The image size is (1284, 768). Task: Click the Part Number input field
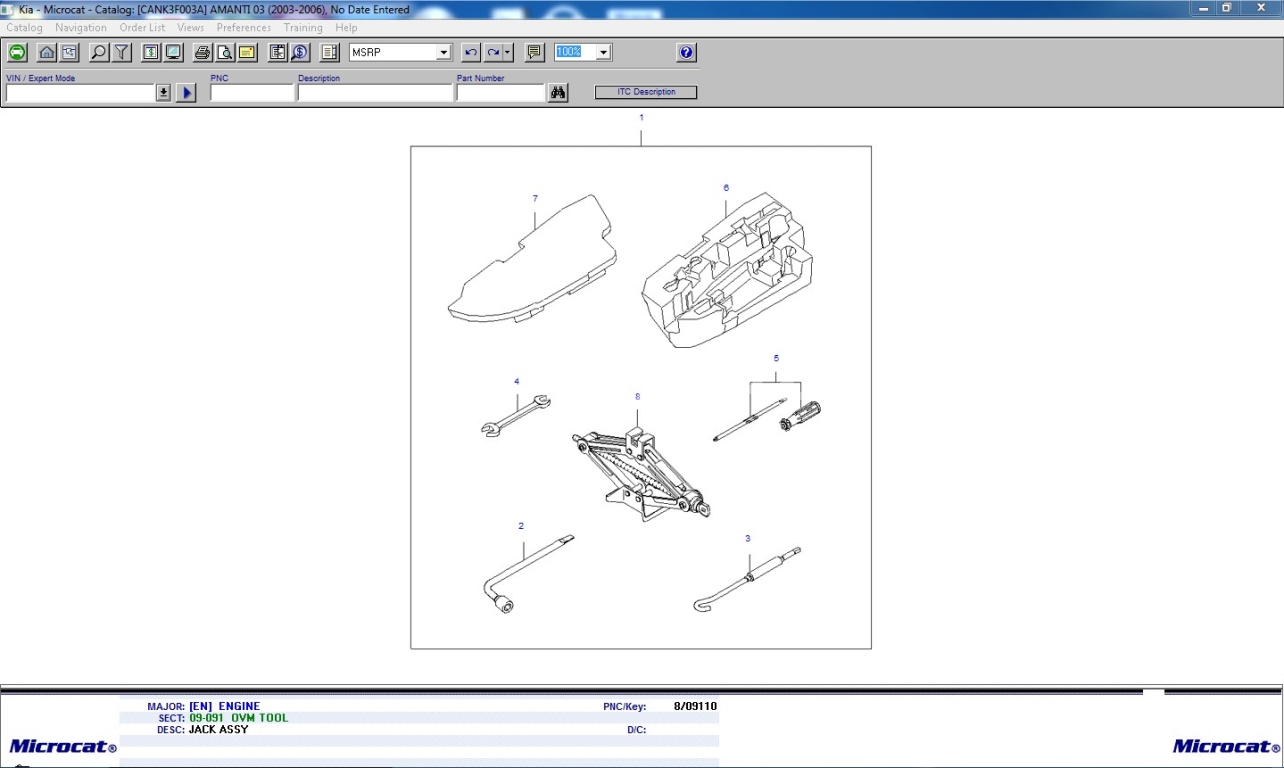(500, 92)
